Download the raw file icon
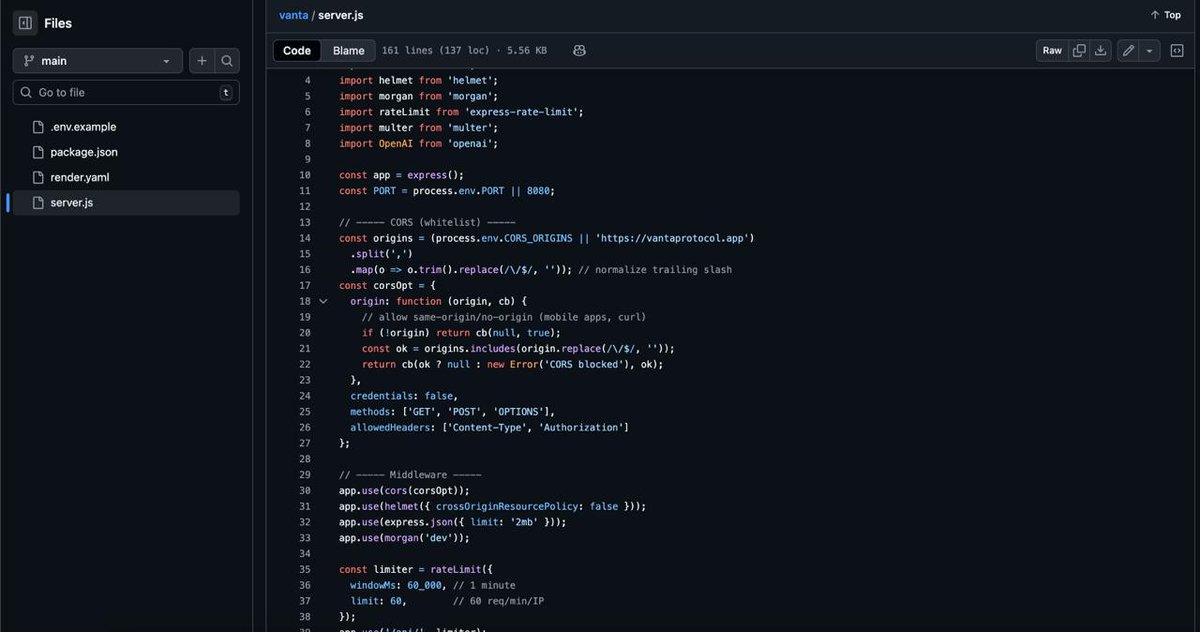The width and height of the screenshot is (1200, 632). click(1101, 51)
